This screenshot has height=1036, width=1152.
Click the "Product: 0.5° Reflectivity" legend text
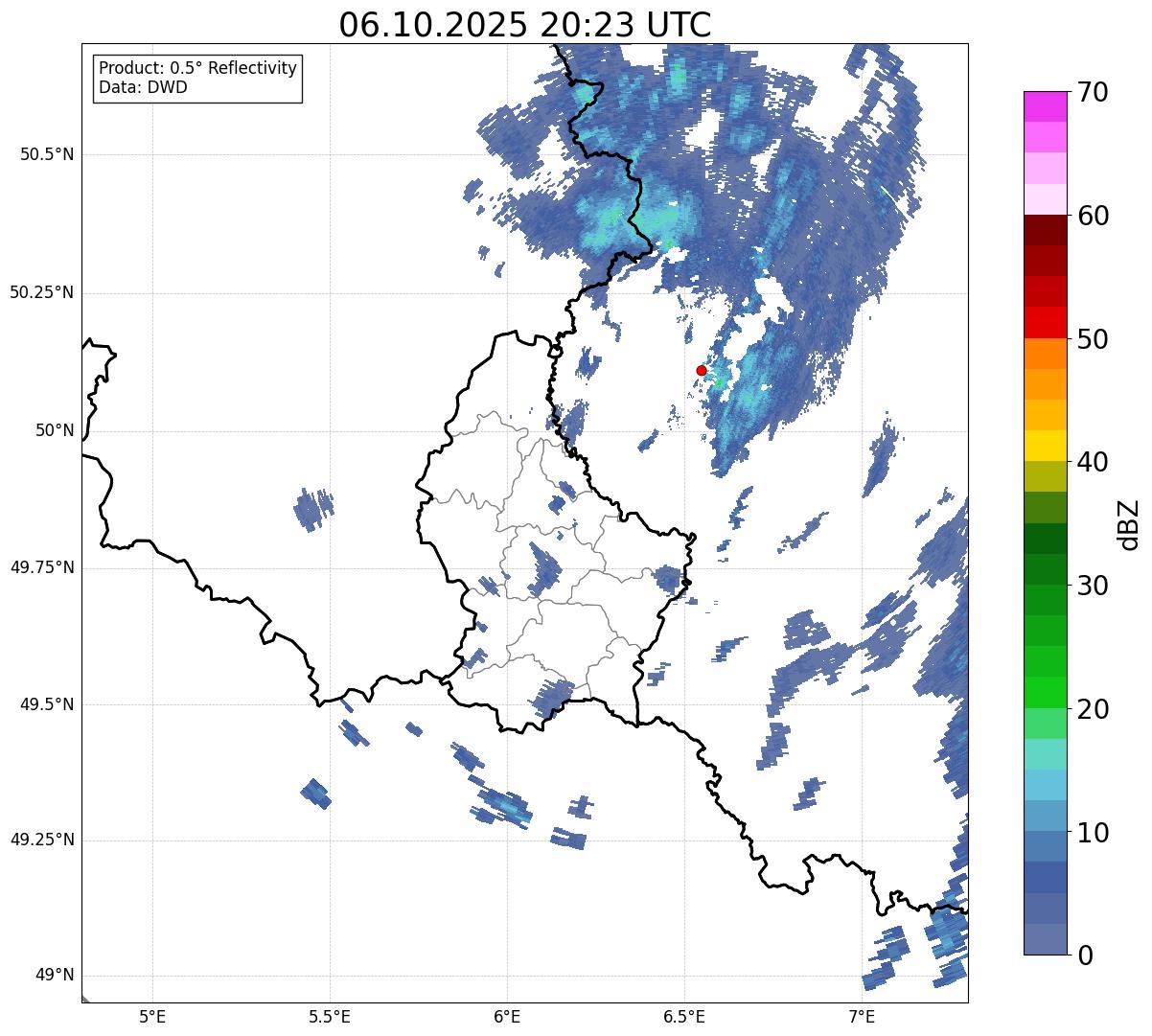point(197,68)
